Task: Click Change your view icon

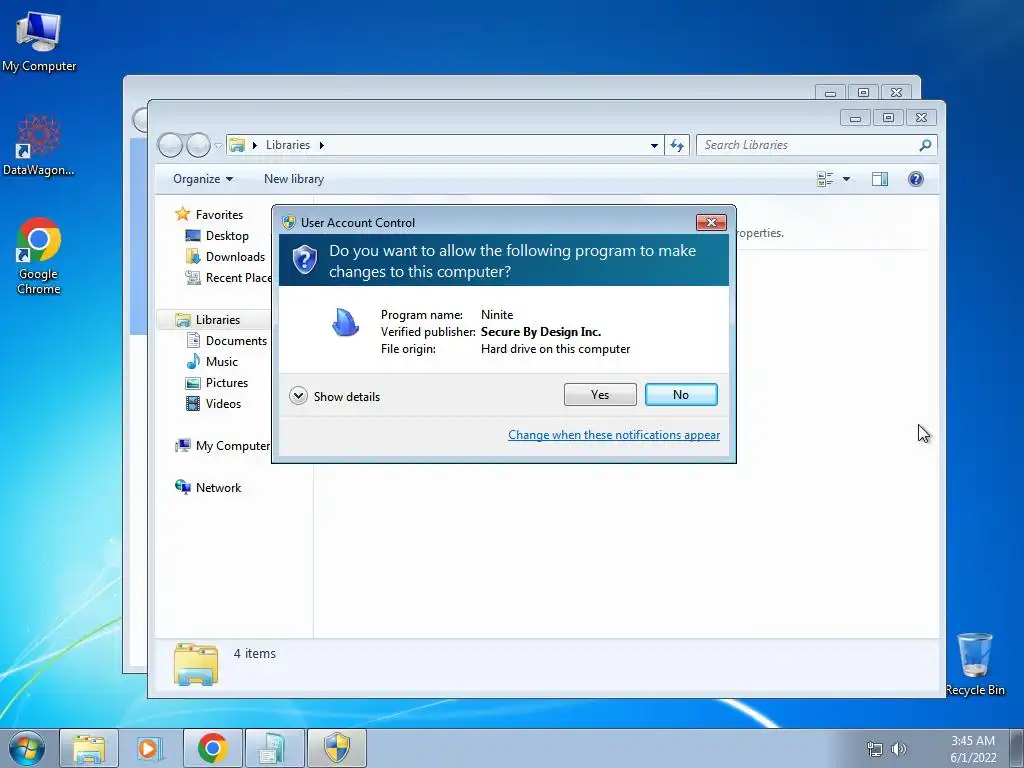Action: coord(825,179)
